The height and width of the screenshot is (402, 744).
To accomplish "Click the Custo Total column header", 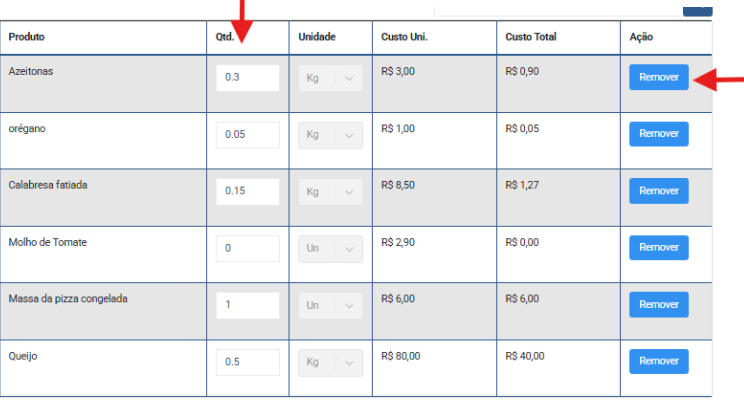I will coord(531,37).
